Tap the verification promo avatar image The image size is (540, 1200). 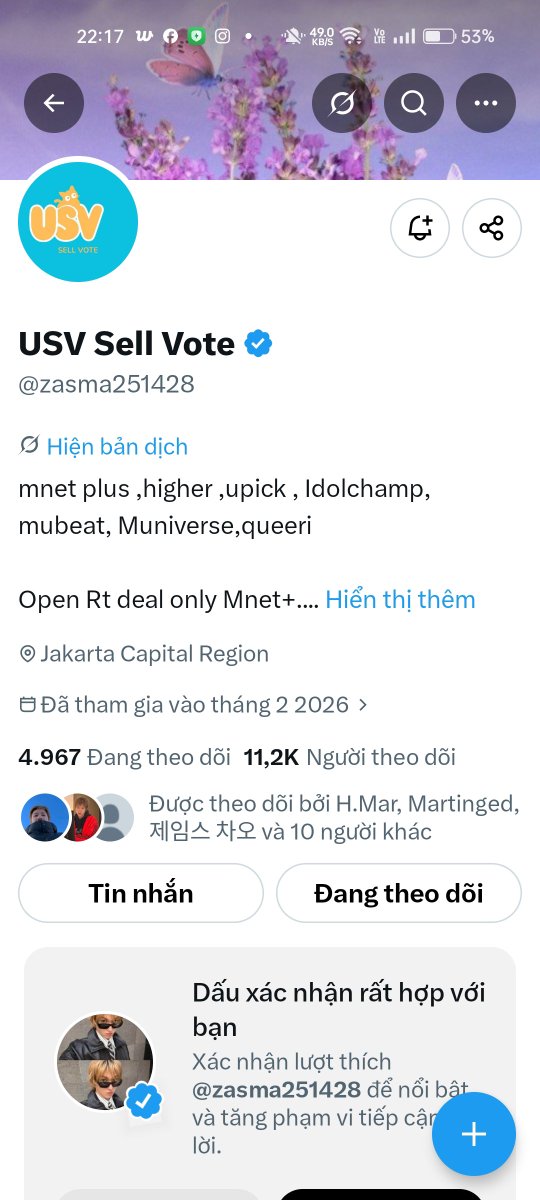[106, 1060]
